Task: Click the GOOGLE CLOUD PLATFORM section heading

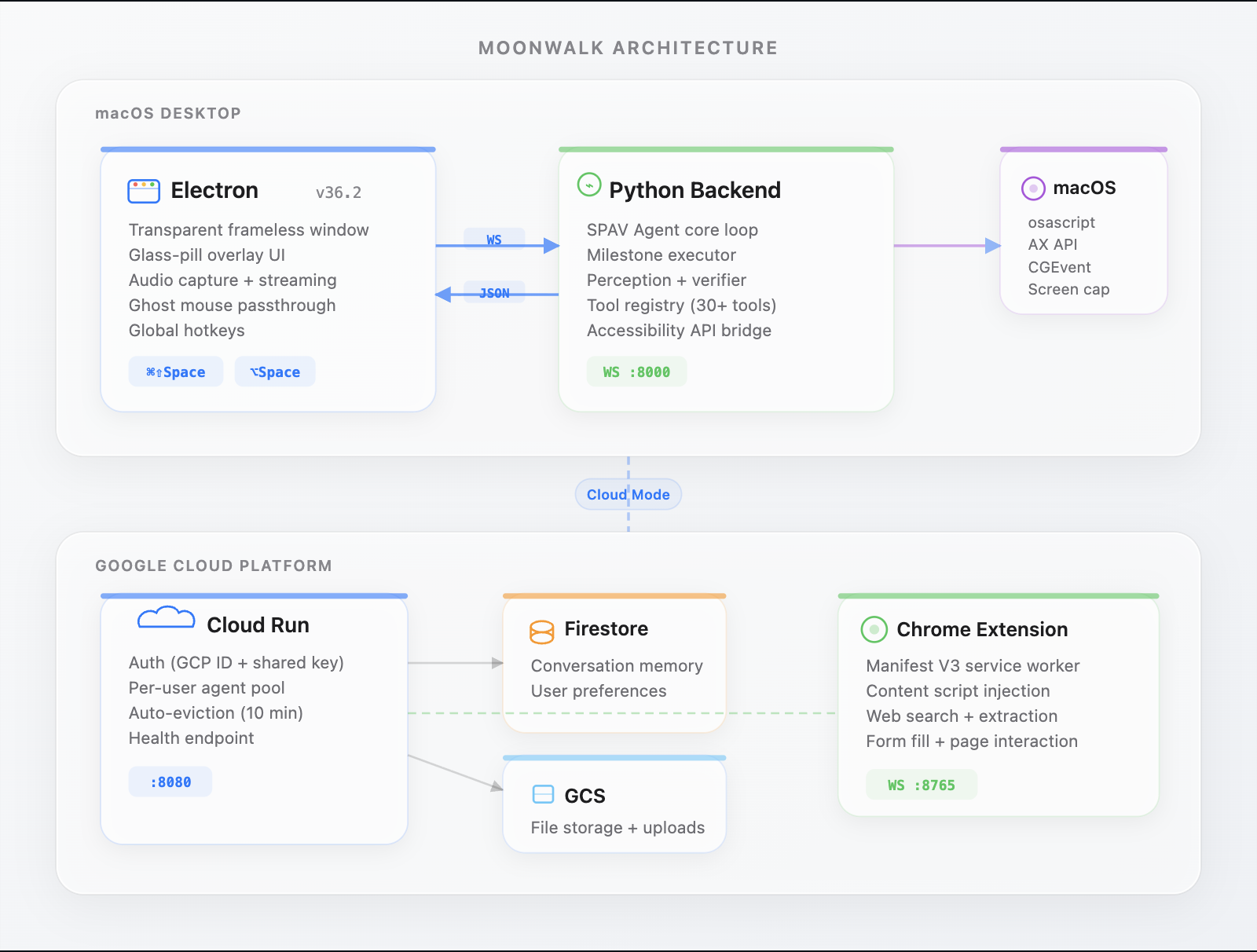Action: (214, 566)
